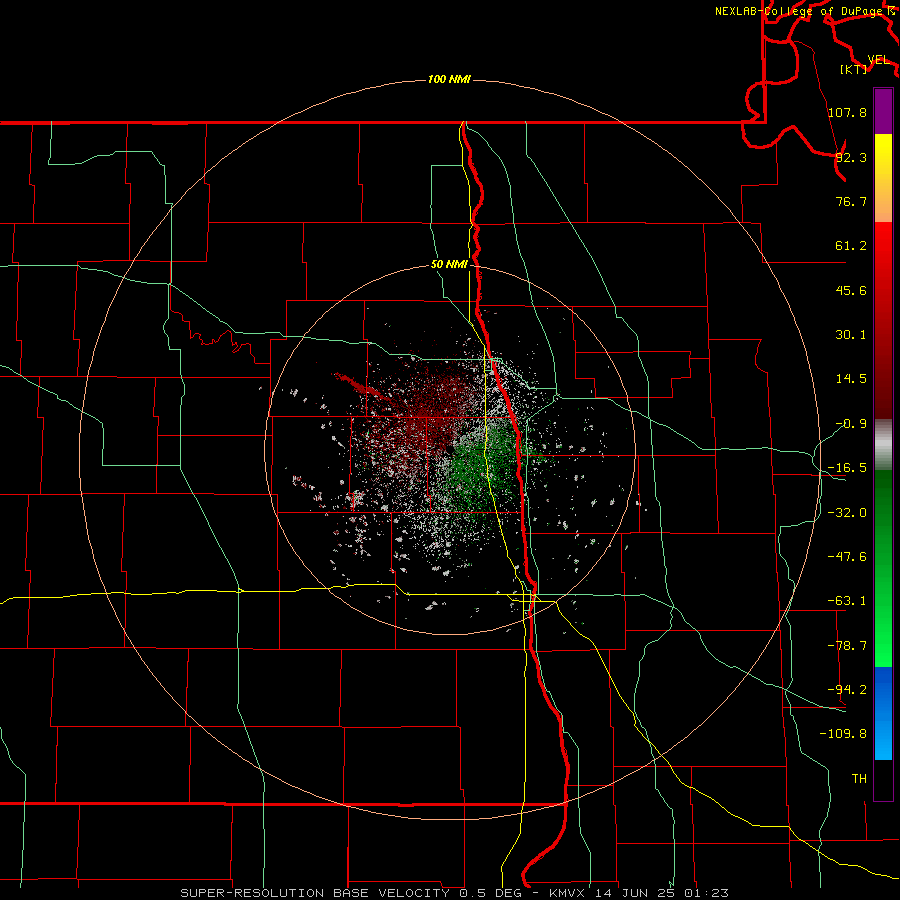Image resolution: width=900 pixels, height=900 pixels.
Task: Click the 50 NMI range ring label
Action: pos(449,264)
